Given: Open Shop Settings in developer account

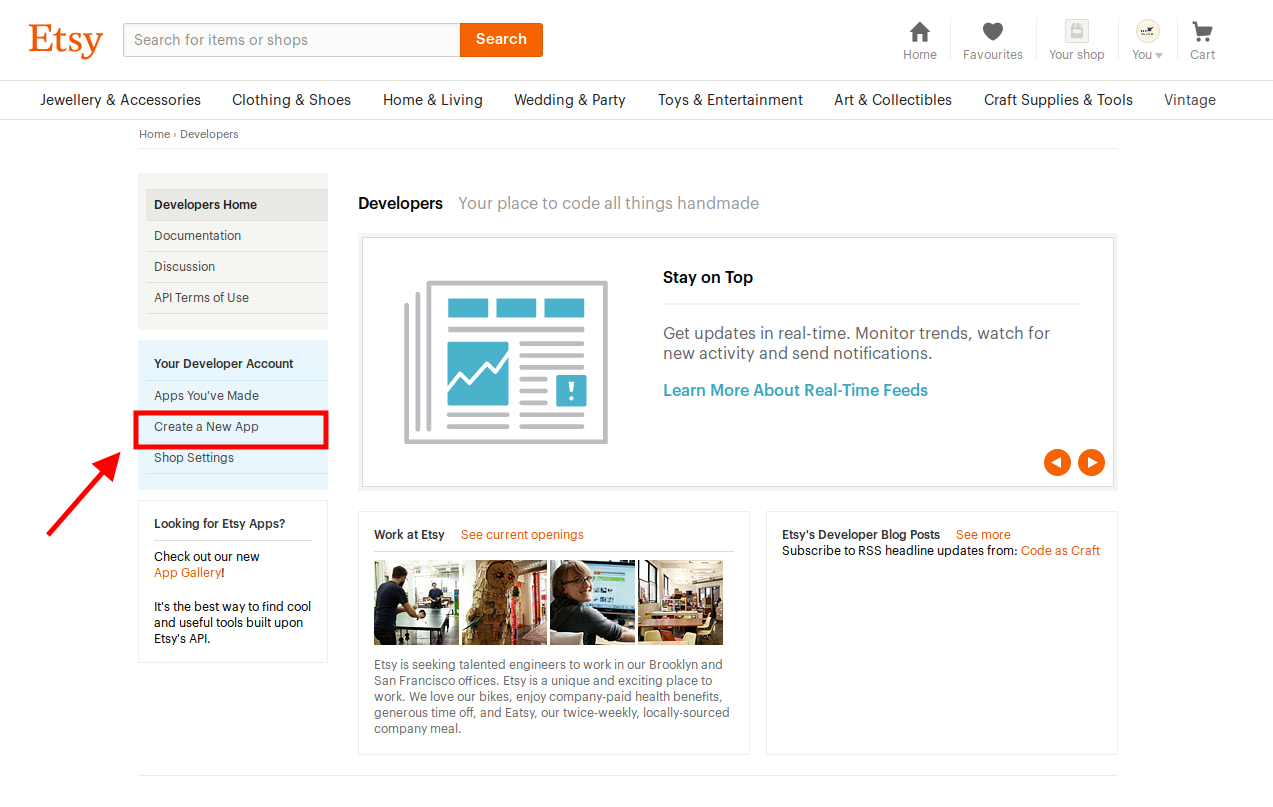Looking at the screenshot, I should click(237, 458).
